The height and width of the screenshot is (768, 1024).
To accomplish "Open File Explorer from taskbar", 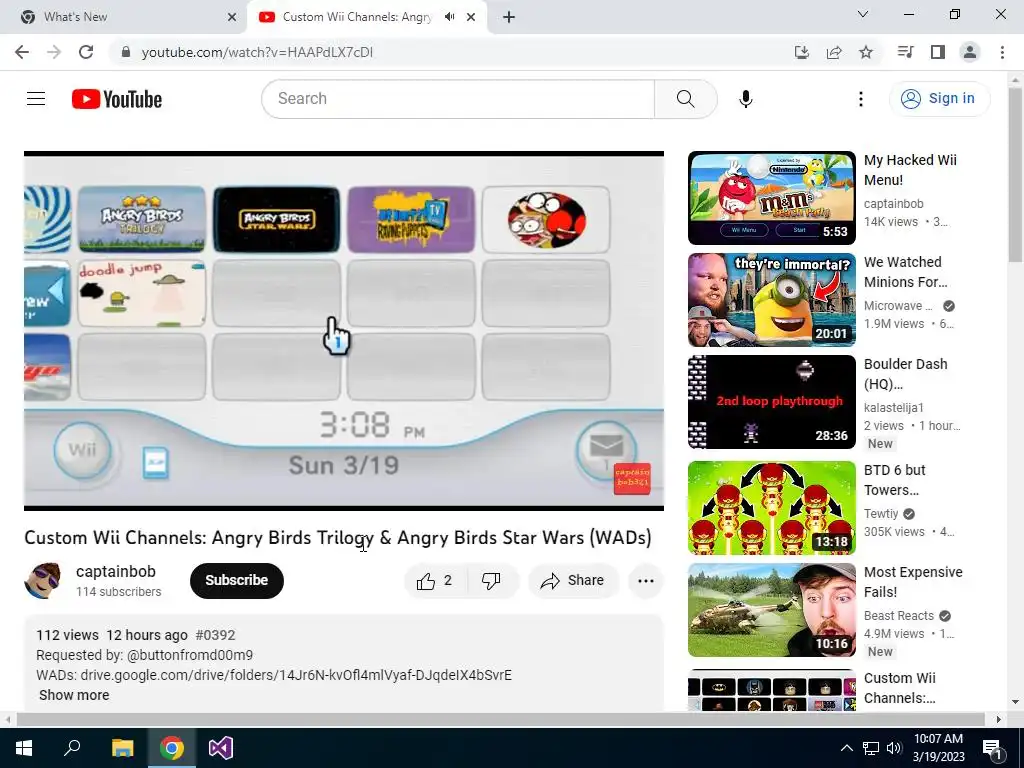I will [x=122, y=748].
